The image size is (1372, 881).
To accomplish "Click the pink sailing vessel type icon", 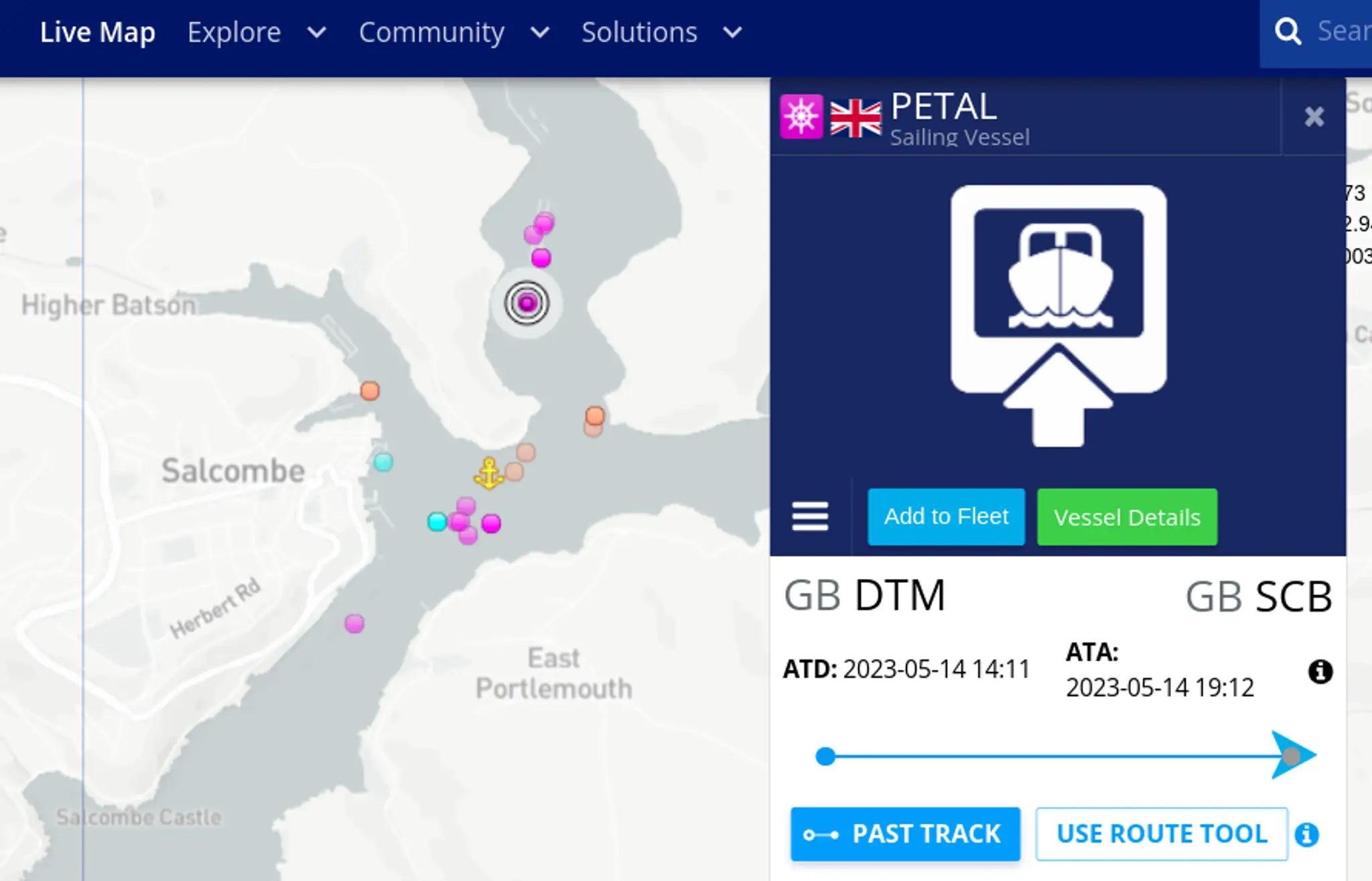I will pos(801,117).
